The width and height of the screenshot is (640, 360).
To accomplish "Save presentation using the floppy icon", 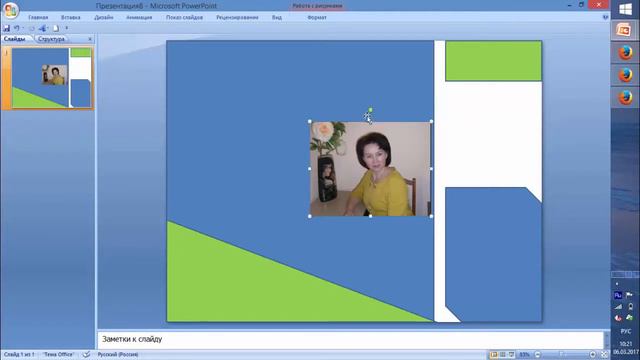I will pyautogui.click(x=7, y=28).
